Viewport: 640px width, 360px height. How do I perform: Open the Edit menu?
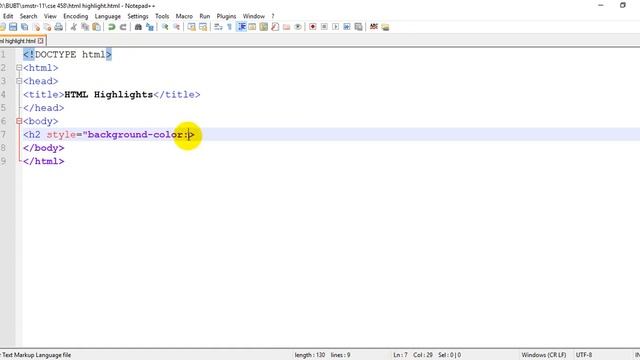tap(8, 16)
